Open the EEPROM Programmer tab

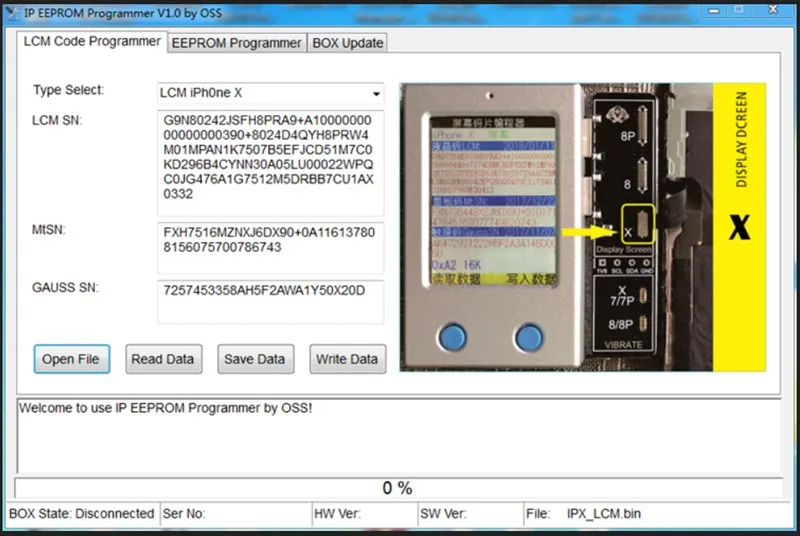tap(236, 43)
